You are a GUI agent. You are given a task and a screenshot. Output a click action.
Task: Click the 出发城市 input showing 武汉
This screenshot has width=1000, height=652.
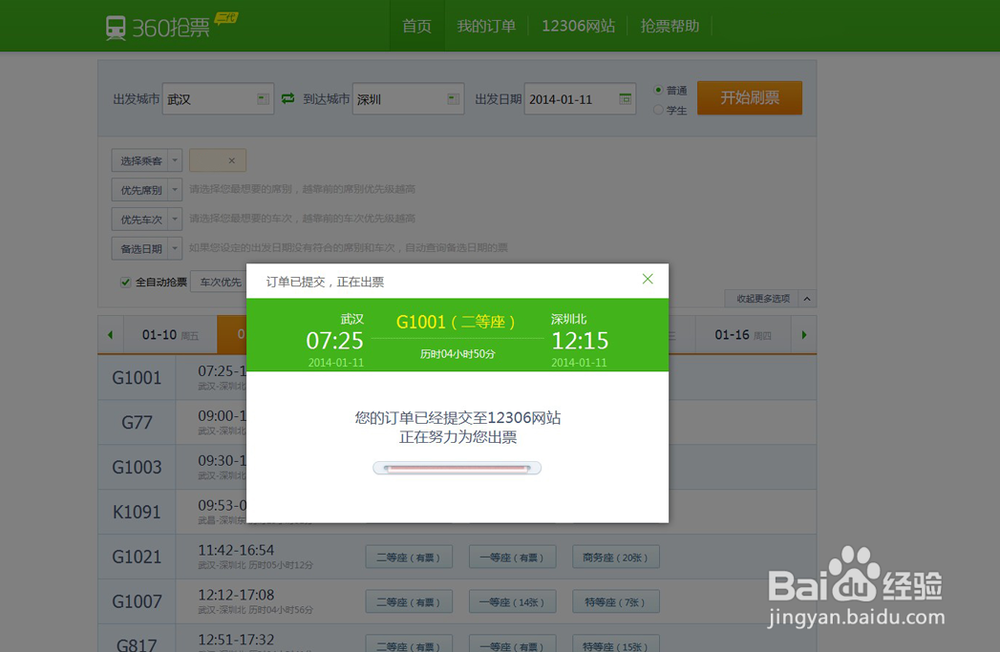(218, 99)
